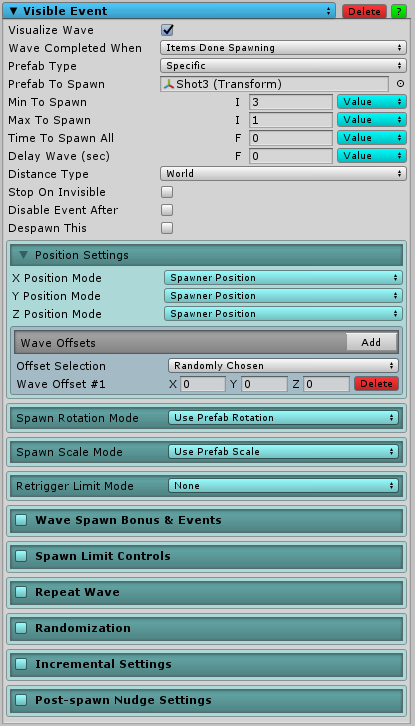Tick the Despawn This checkbox
The height and width of the screenshot is (726, 415).
pyautogui.click(x=167, y=228)
